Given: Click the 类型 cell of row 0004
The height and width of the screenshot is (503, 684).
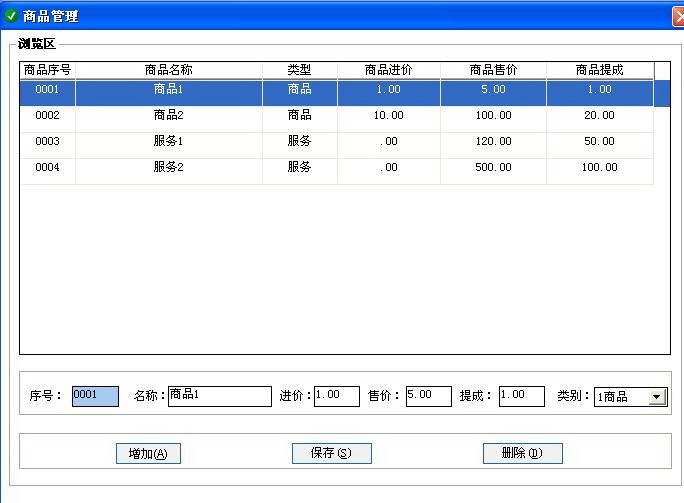Looking at the screenshot, I should 300,171.
